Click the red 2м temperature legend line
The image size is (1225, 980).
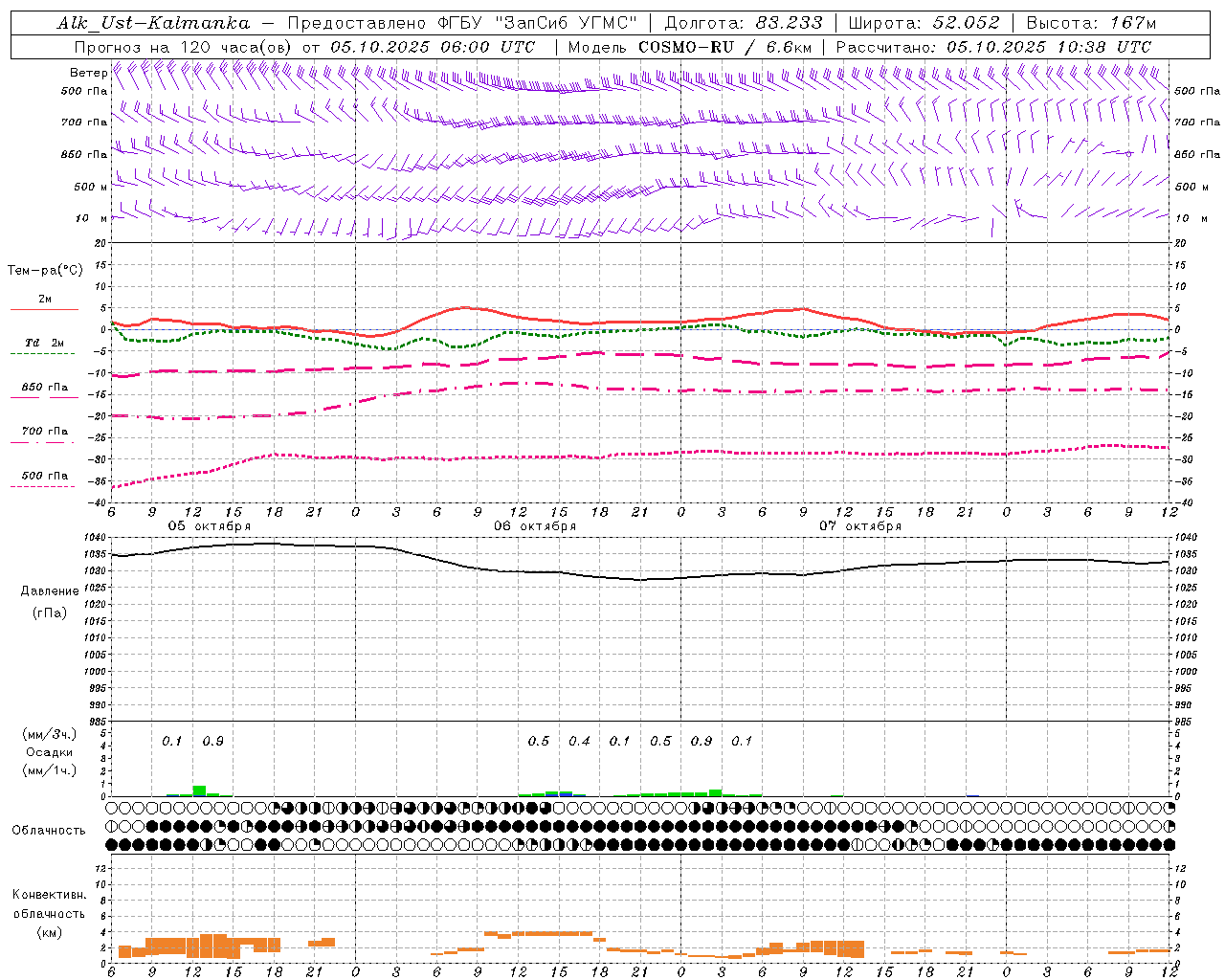[44, 309]
